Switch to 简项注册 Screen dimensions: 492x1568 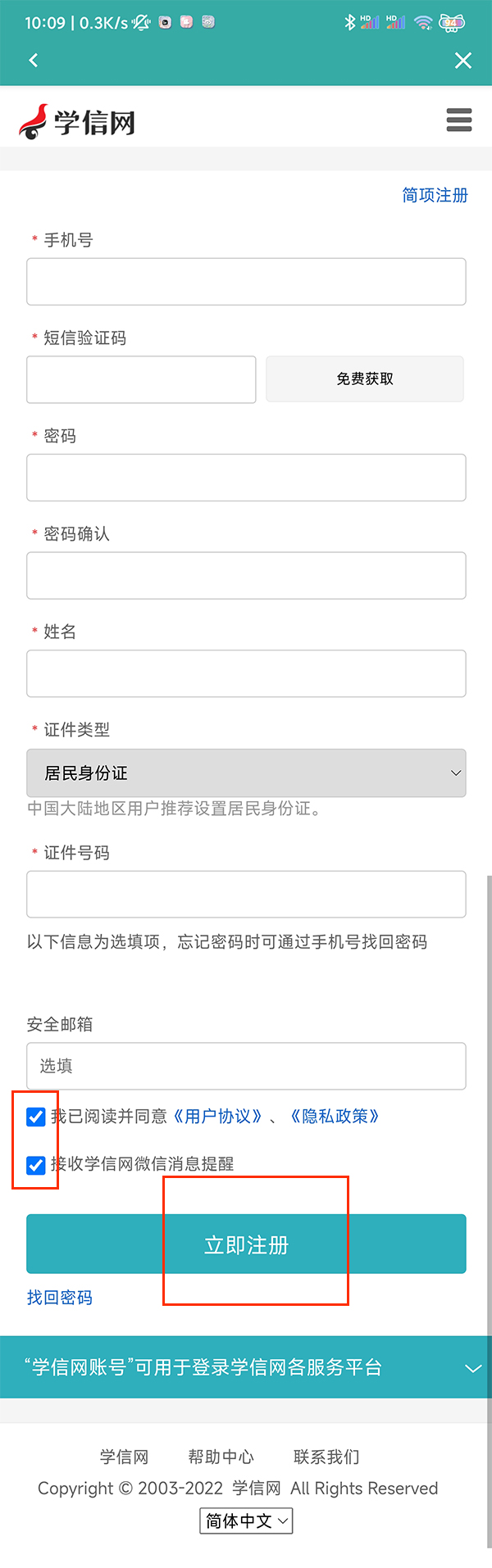435,195
